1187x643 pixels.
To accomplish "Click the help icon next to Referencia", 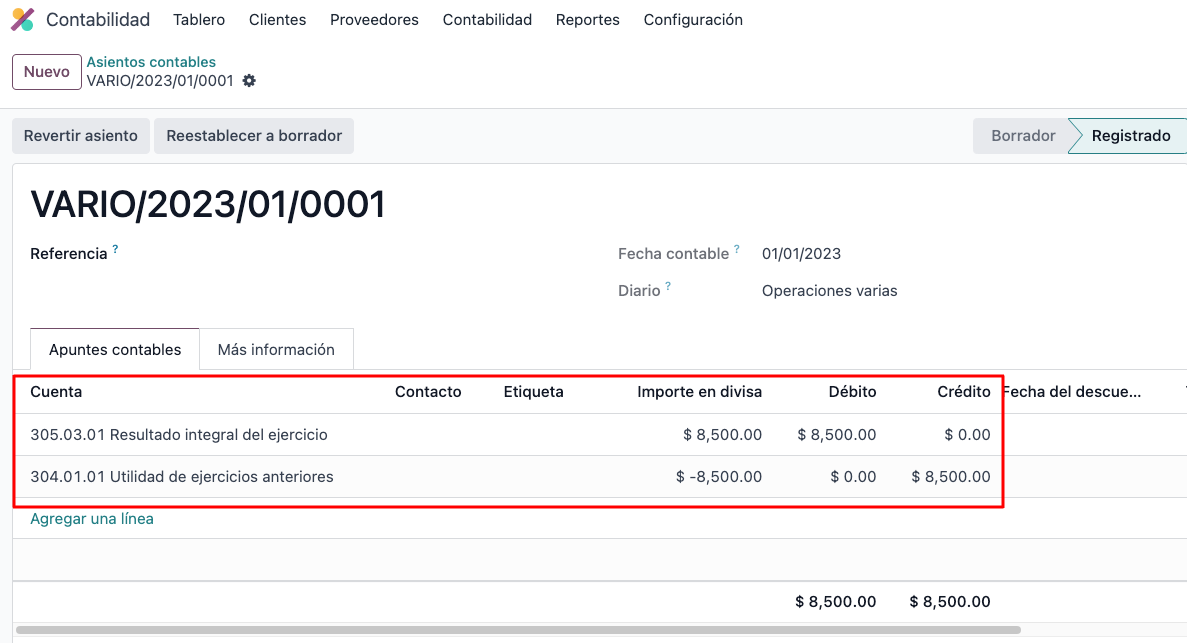I will 115,249.
